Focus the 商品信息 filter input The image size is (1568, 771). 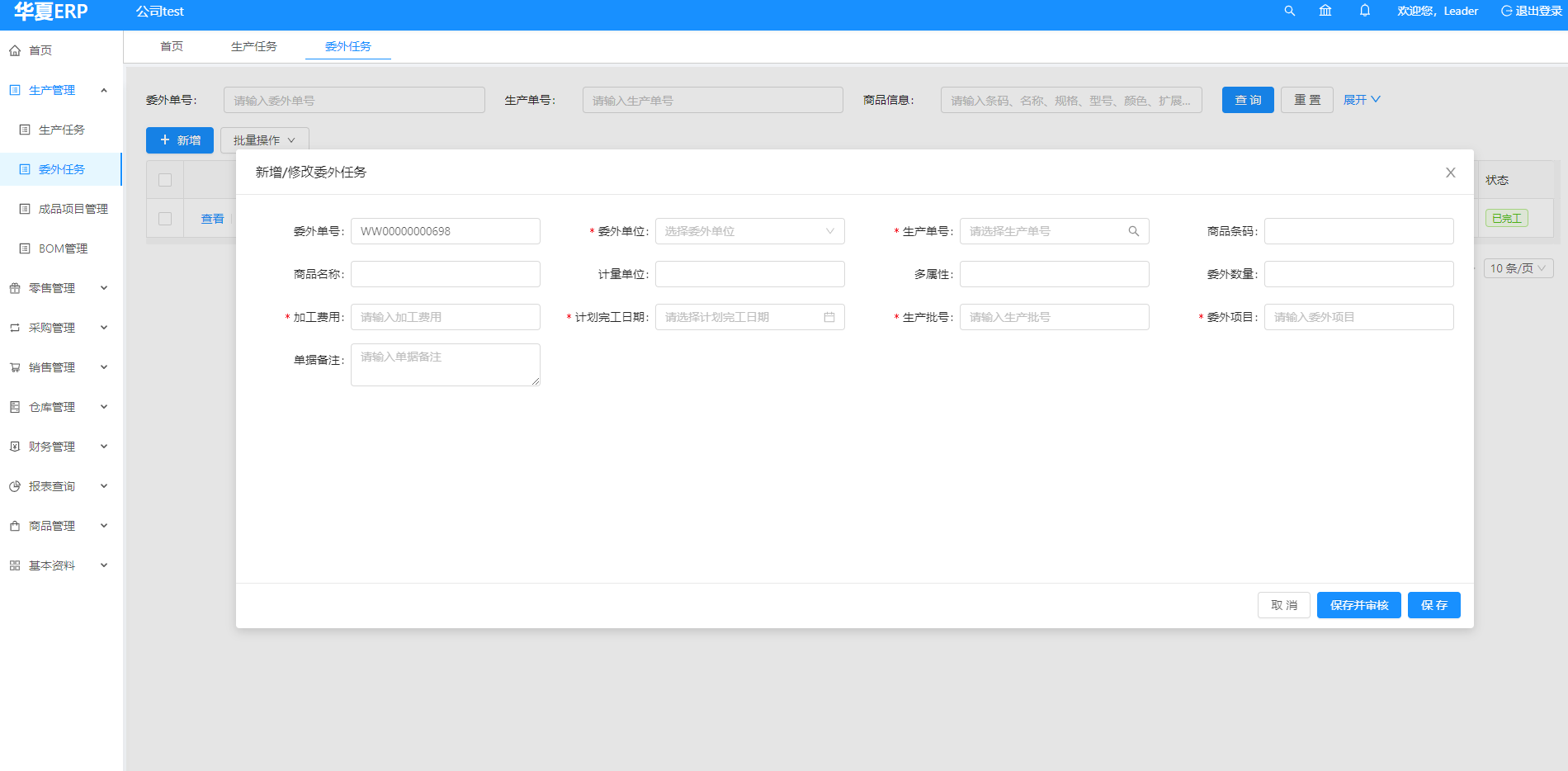click(x=1071, y=100)
